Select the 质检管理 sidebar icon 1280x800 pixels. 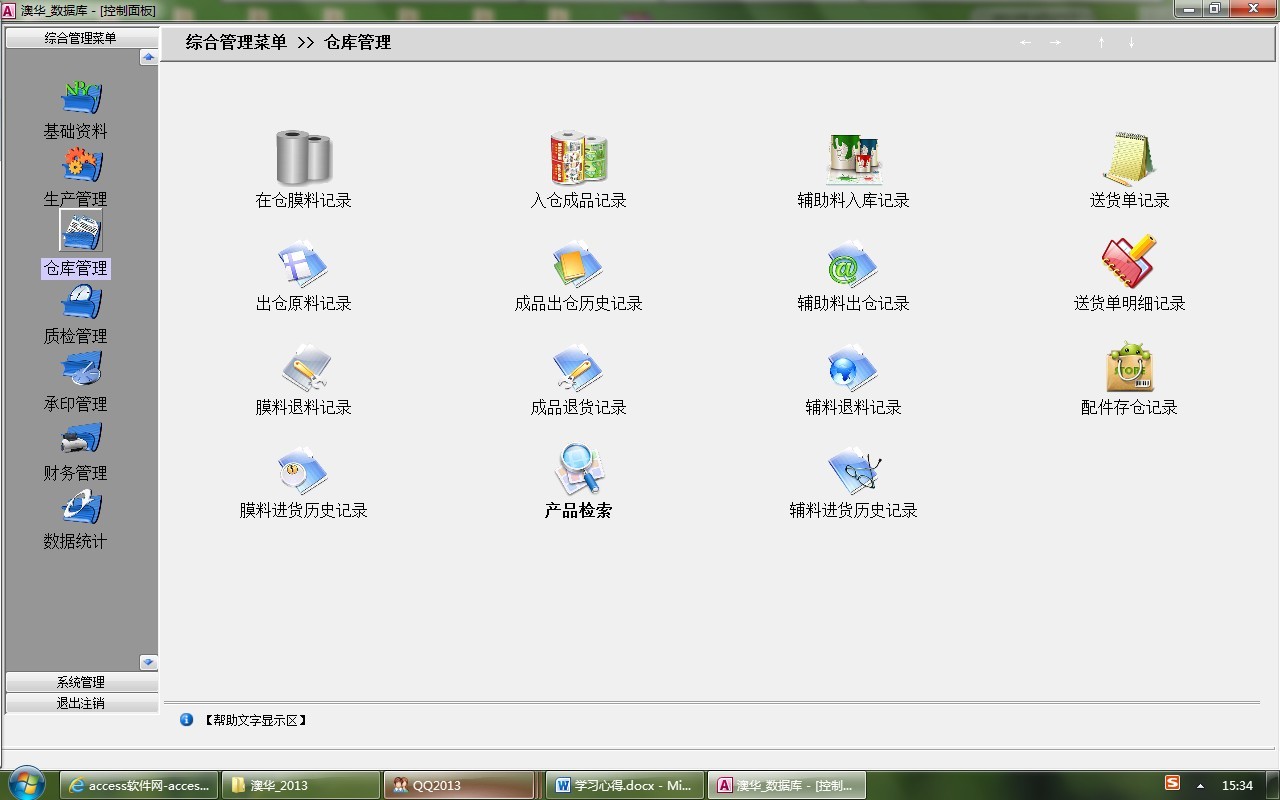pyautogui.click(x=81, y=303)
